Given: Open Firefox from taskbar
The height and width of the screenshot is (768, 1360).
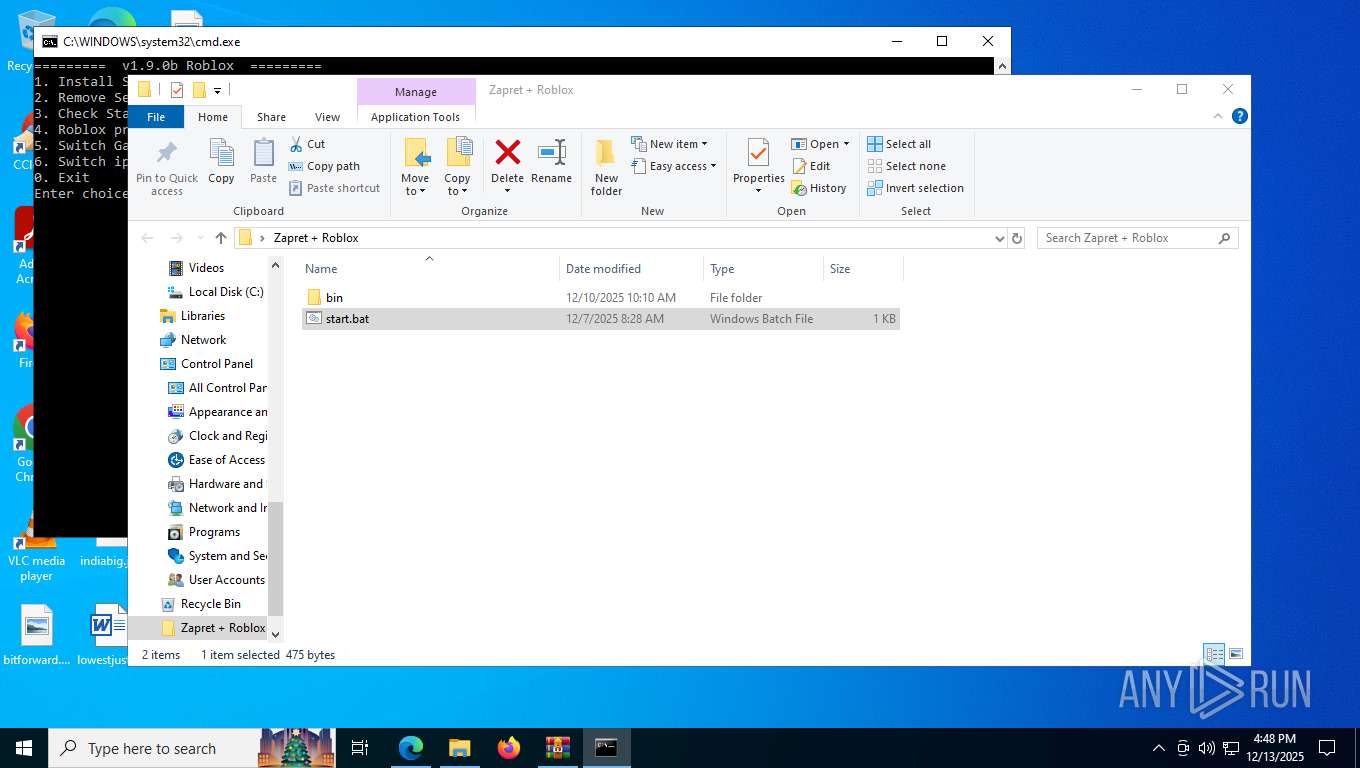Looking at the screenshot, I should (x=509, y=748).
